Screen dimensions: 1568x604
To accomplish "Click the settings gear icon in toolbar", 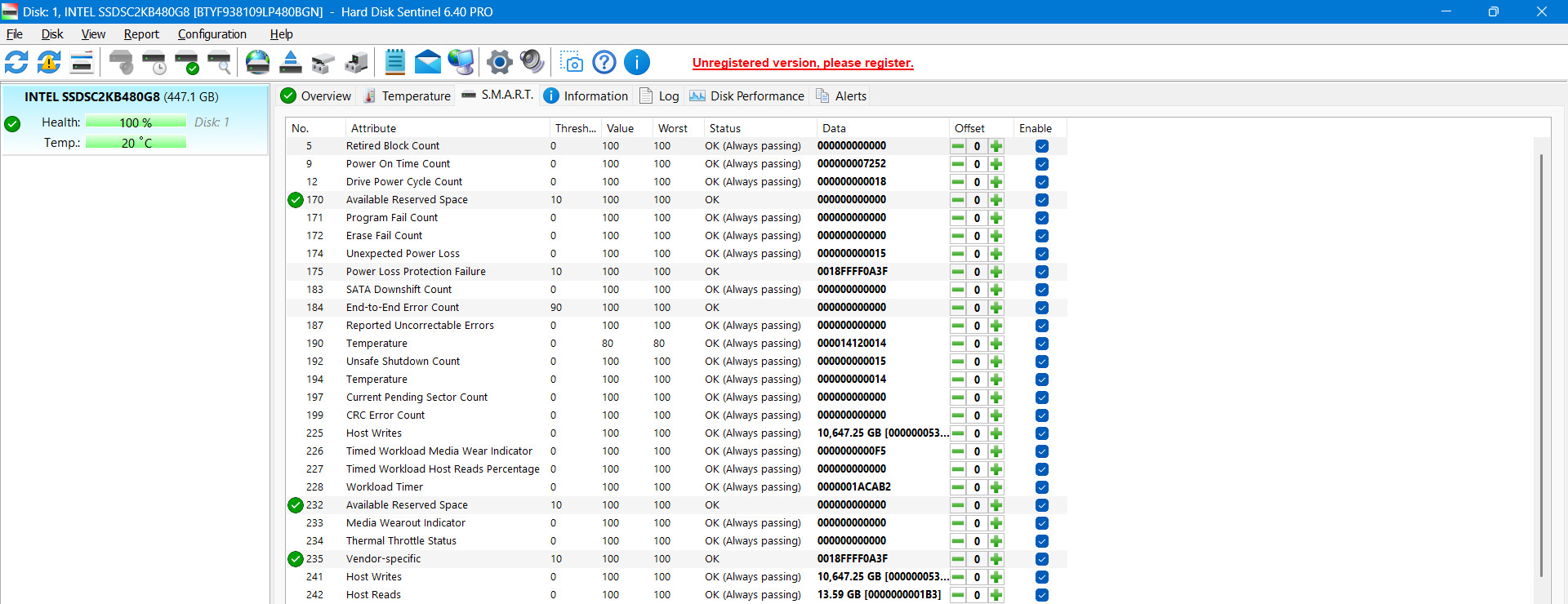I will pyautogui.click(x=499, y=62).
